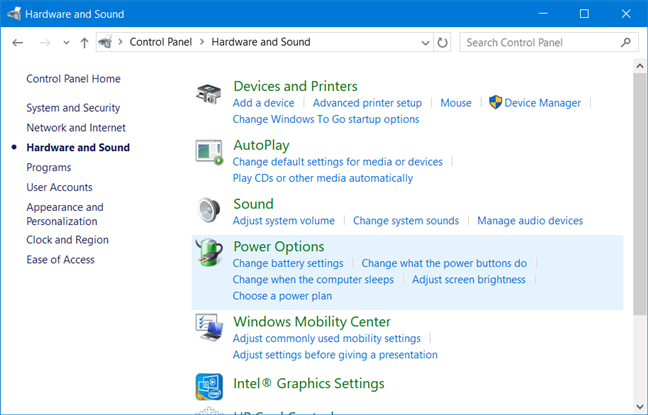Viewport: 648px width, 415px height.
Task: Open Advanced printer setup
Action: click(367, 103)
